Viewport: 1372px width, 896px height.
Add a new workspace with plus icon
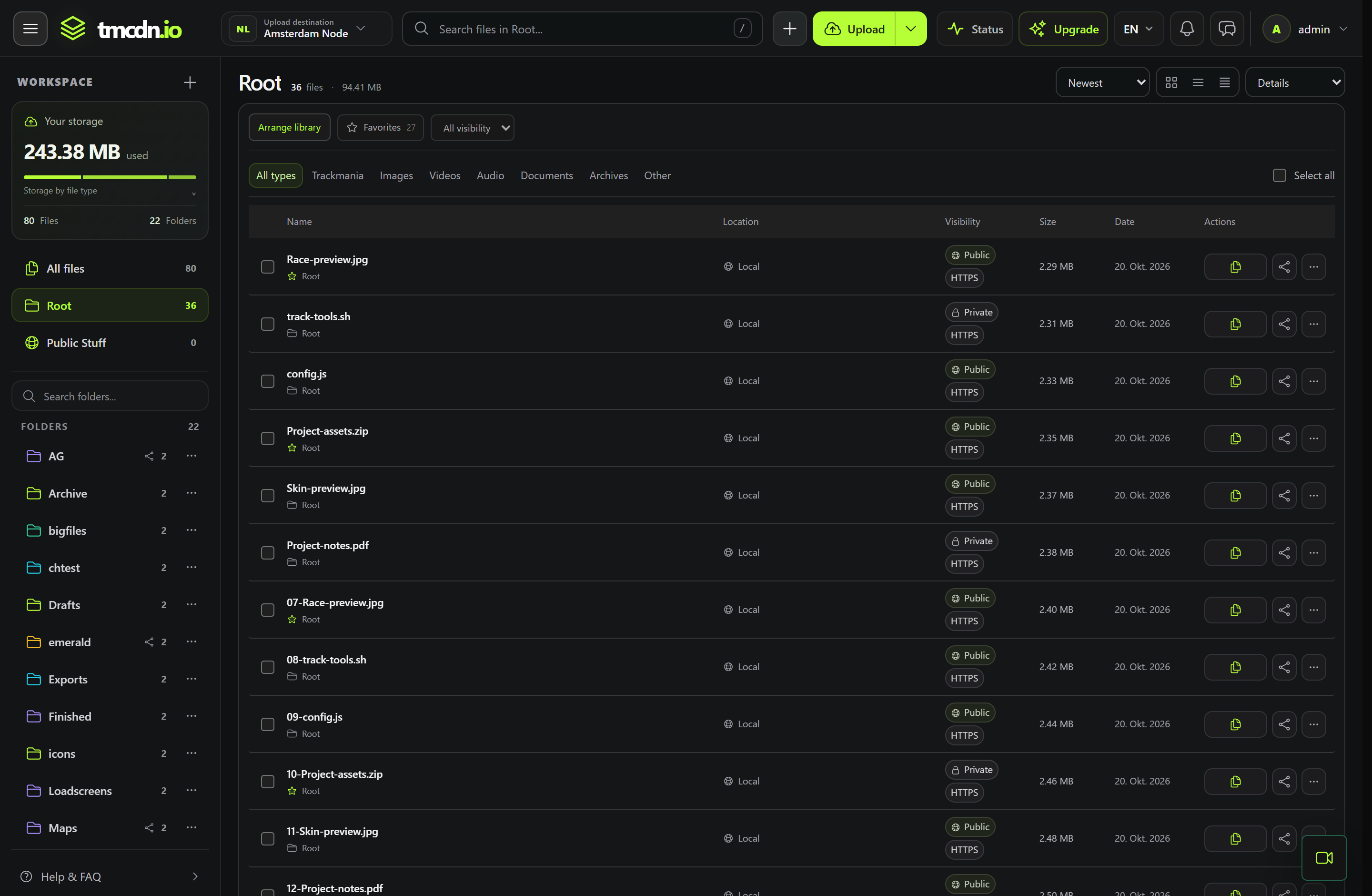click(190, 82)
